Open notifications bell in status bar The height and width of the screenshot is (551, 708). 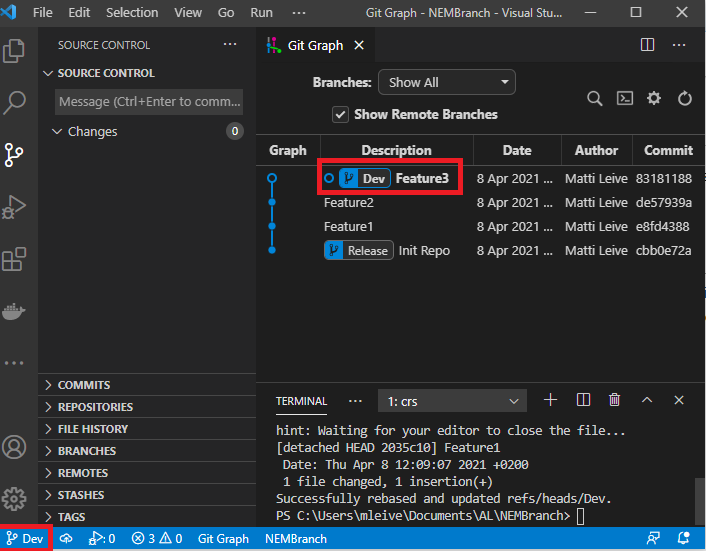(684, 538)
